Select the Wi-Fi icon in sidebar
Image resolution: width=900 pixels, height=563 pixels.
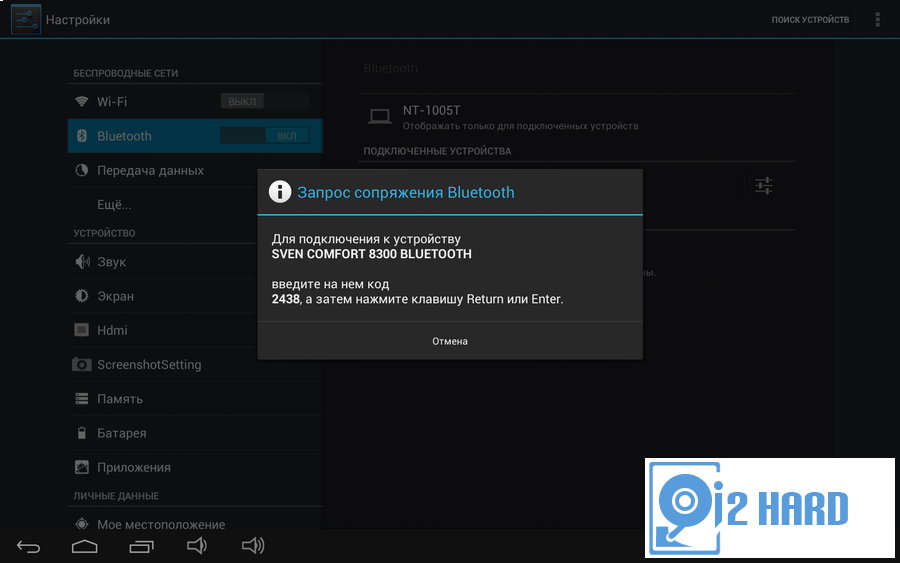click(x=82, y=102)
